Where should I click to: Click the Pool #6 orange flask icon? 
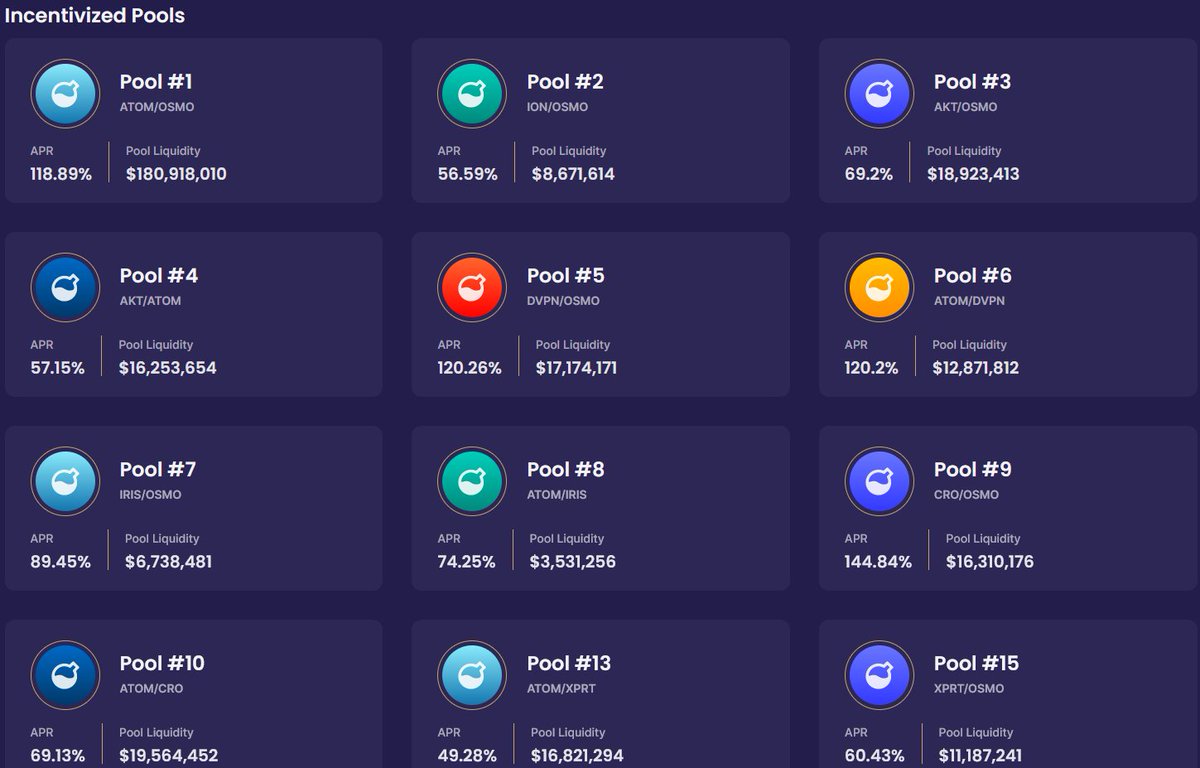879,288
